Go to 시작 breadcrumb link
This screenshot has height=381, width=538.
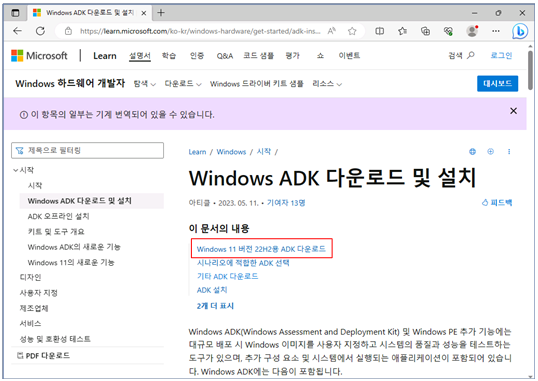click(264, 152)
